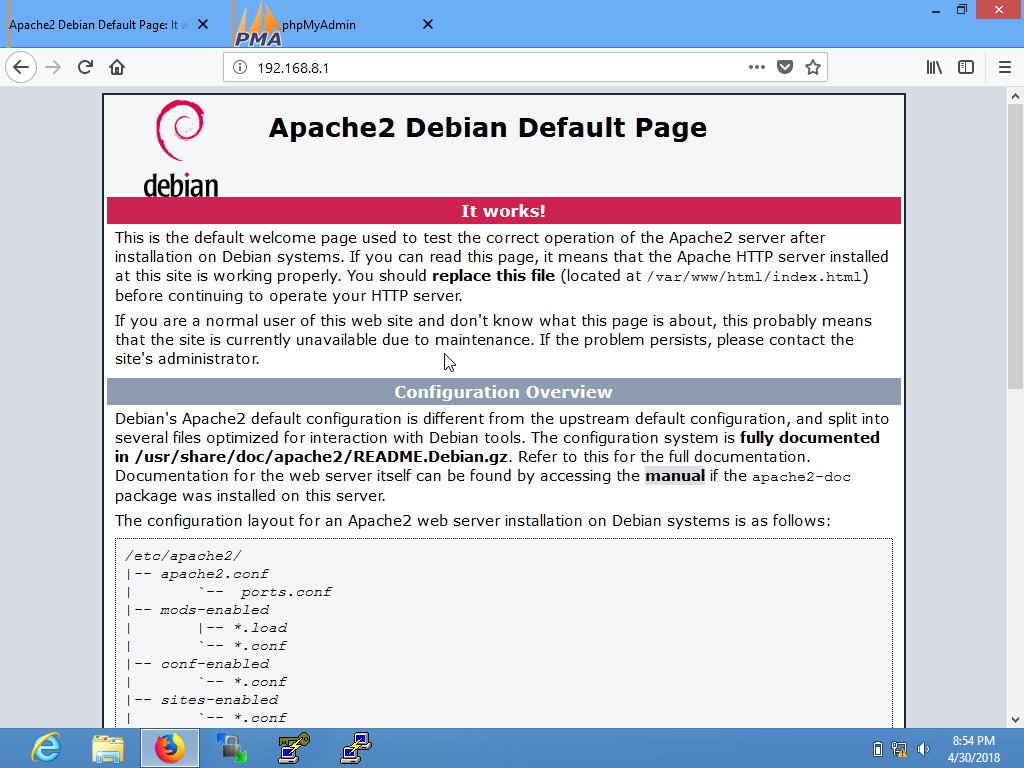
Task: Open the Library icon in toolbar
Action: pyautogui.click(x=934, y=67)
